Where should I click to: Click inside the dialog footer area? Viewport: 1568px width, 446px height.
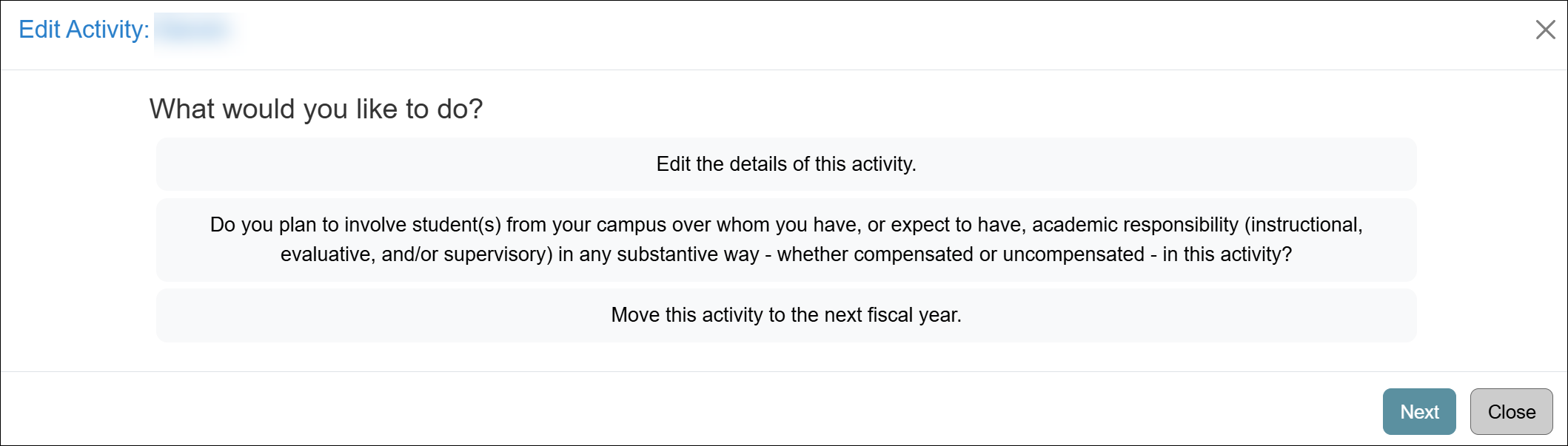[740, 411]
